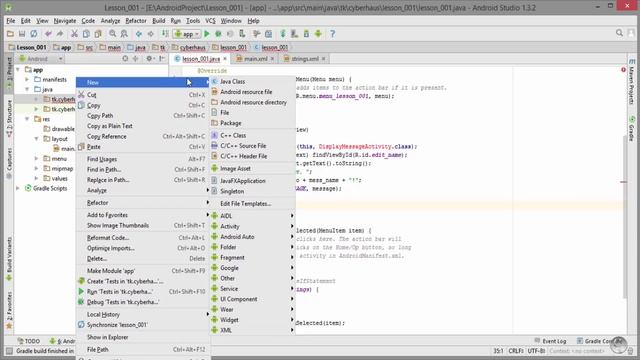Choose Fragment in the New submenu
Screen dimensions: 640x360
coord(253,258)
